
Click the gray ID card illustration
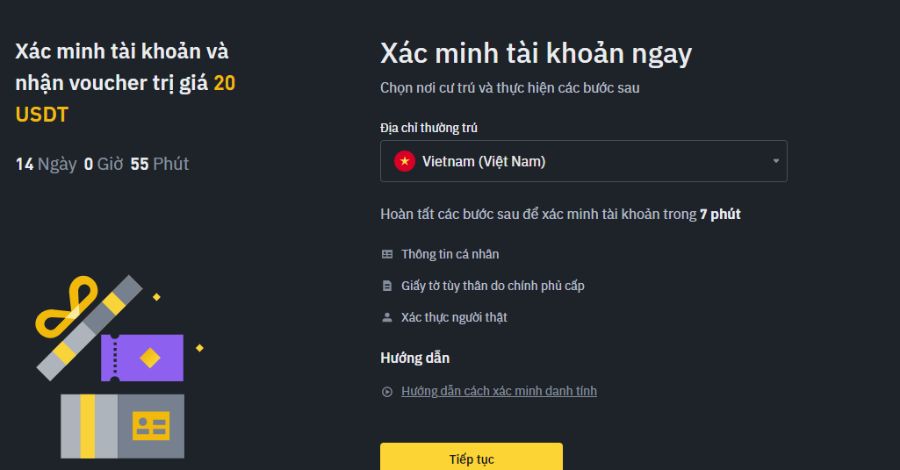click(x=123, y=425)
